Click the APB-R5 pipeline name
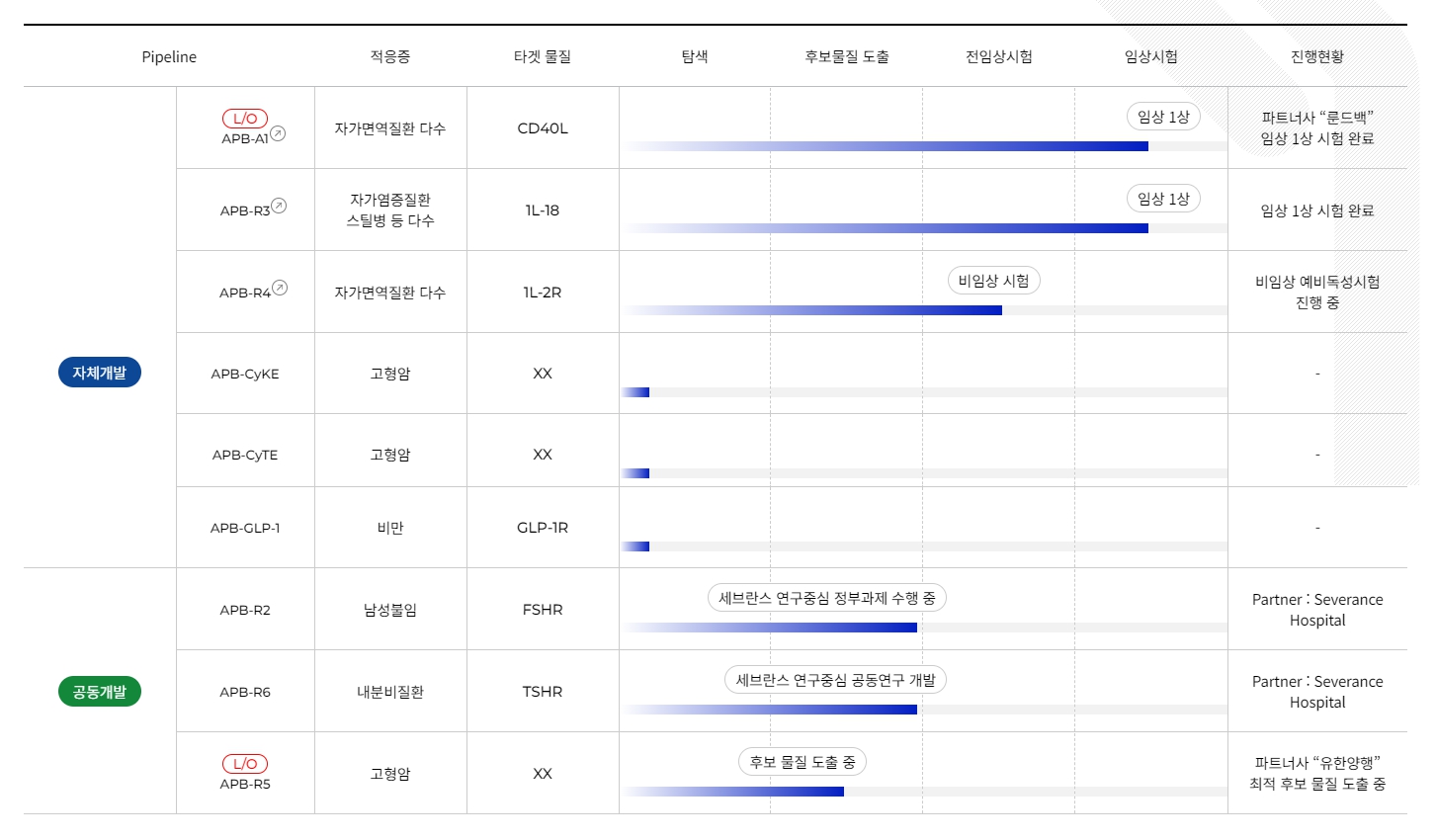This screenshot has height=840, width=1437. coord(245,785)
